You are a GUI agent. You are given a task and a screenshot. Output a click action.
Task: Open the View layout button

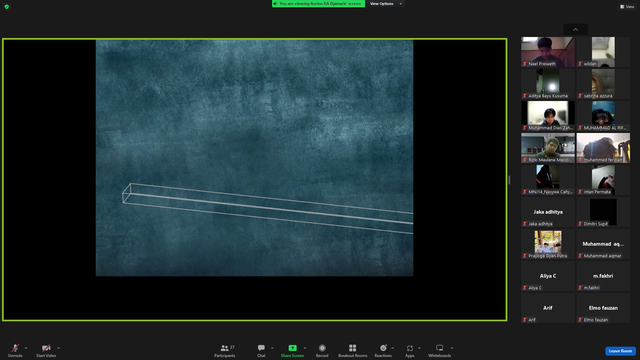(x=627, y=7)
